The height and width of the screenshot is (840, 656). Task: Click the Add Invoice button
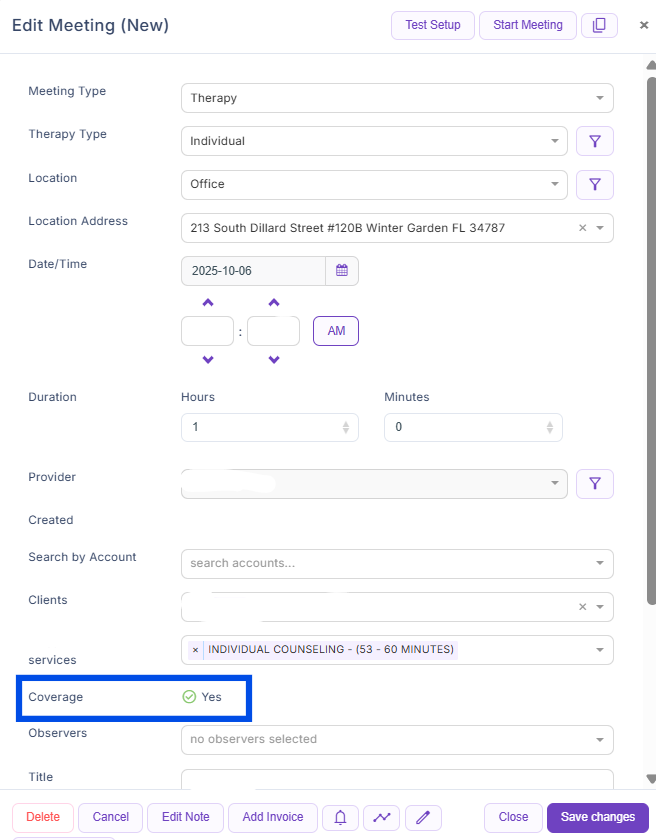[x=273, y=817]
